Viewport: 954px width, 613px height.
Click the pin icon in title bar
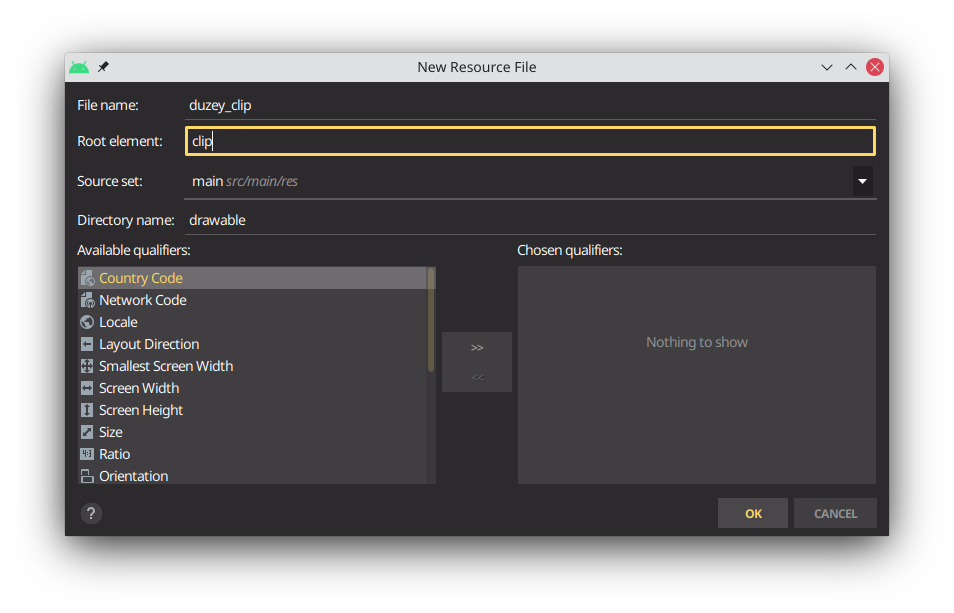[x=103, y=67]
